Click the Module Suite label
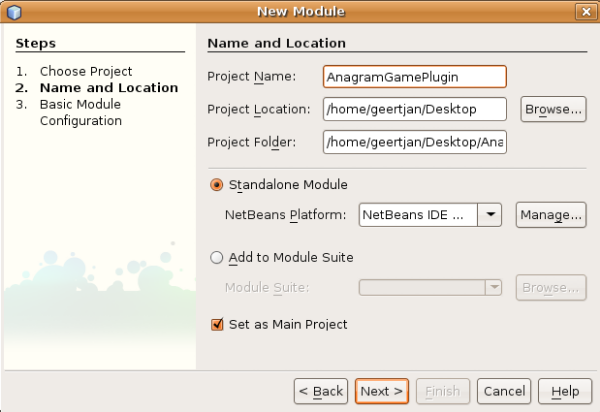 click(x=267, y=287)
